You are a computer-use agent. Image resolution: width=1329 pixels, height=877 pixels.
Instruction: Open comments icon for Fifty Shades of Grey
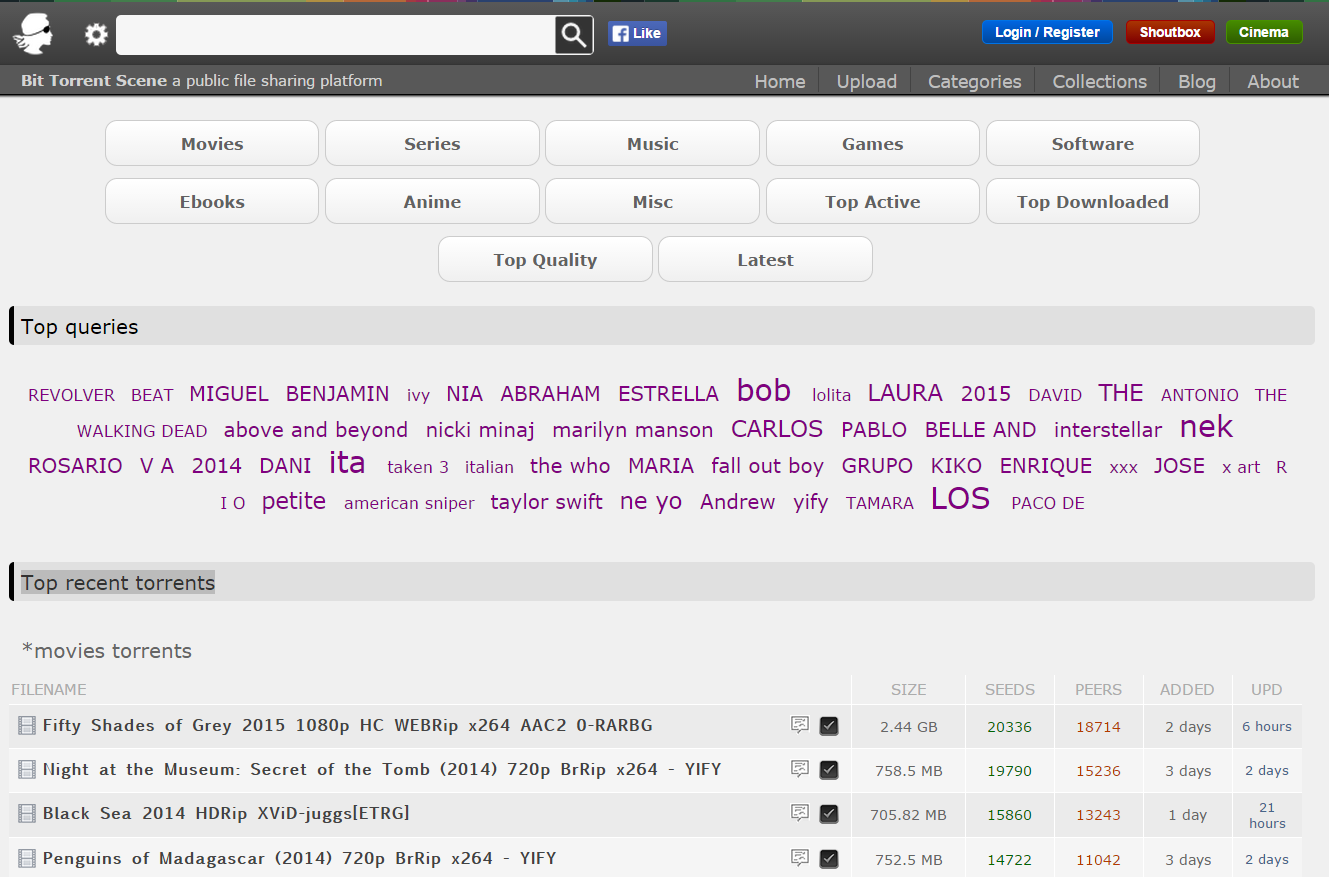pyautogui.click(x=800, y=725)
